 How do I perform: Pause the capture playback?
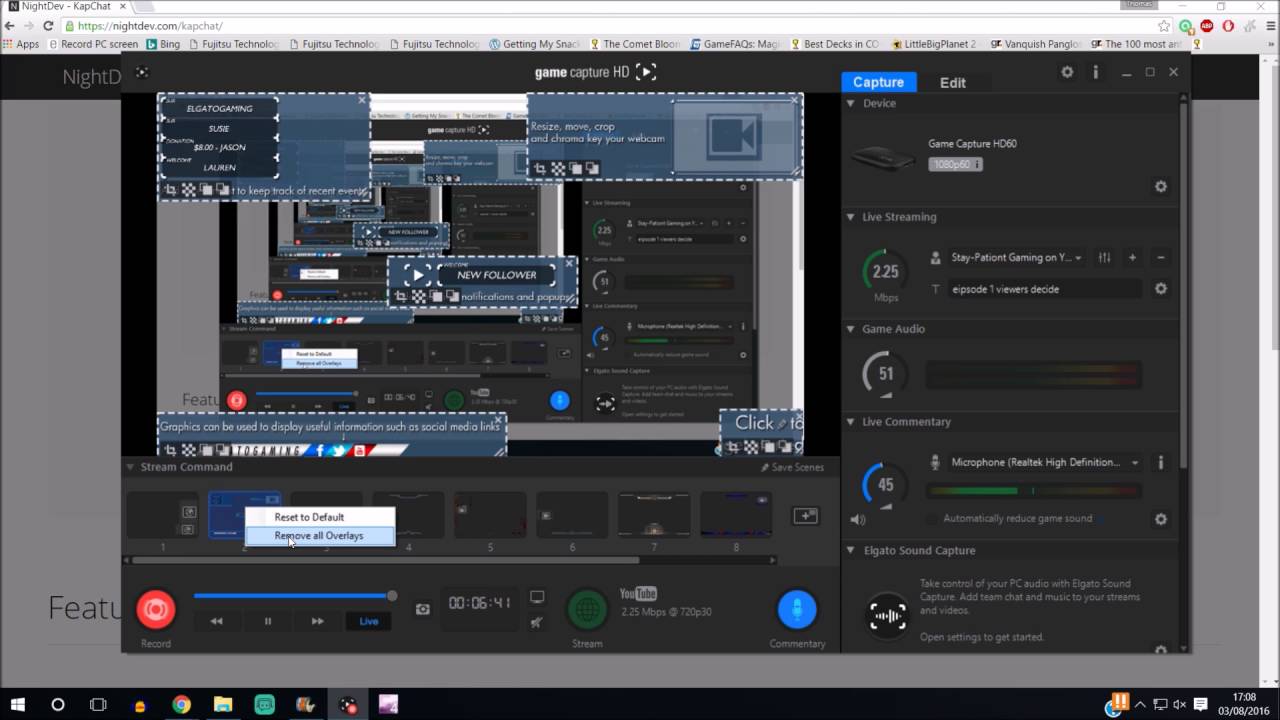click(x=267, y=621)
